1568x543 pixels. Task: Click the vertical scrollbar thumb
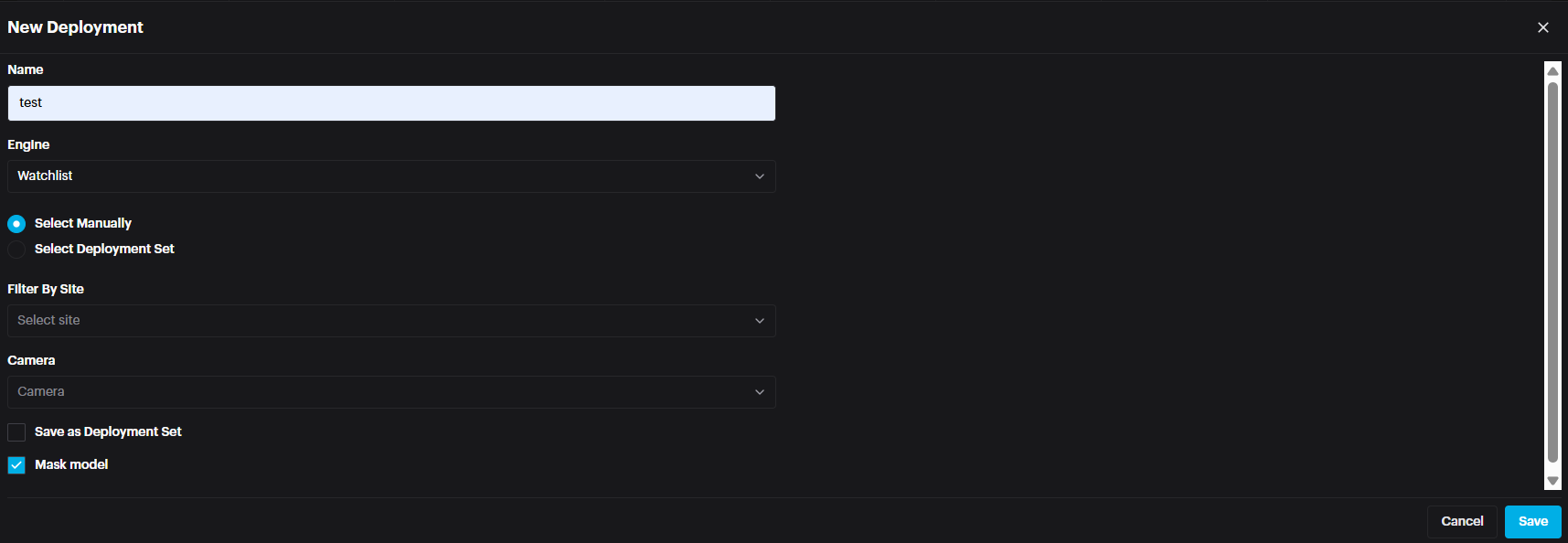click(1552, 272)
